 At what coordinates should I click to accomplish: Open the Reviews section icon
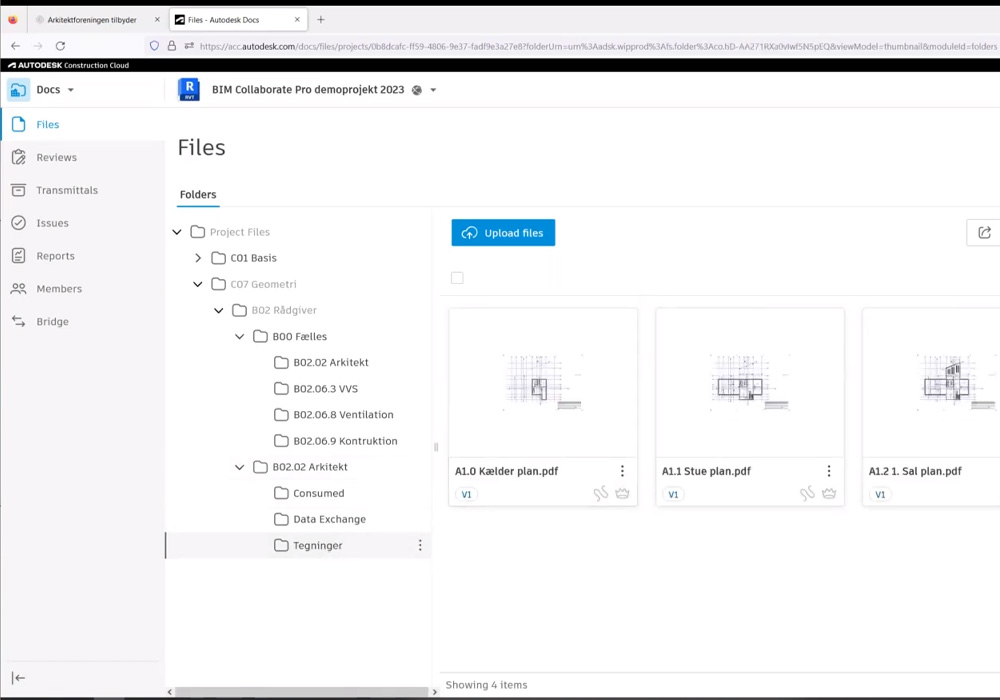click(x=18, y=157)
